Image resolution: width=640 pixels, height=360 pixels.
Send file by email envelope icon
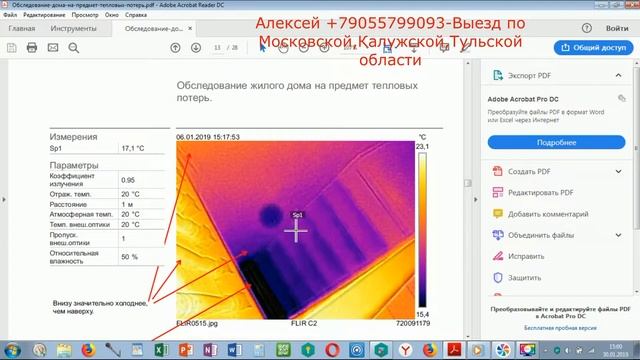pos(53,48)
